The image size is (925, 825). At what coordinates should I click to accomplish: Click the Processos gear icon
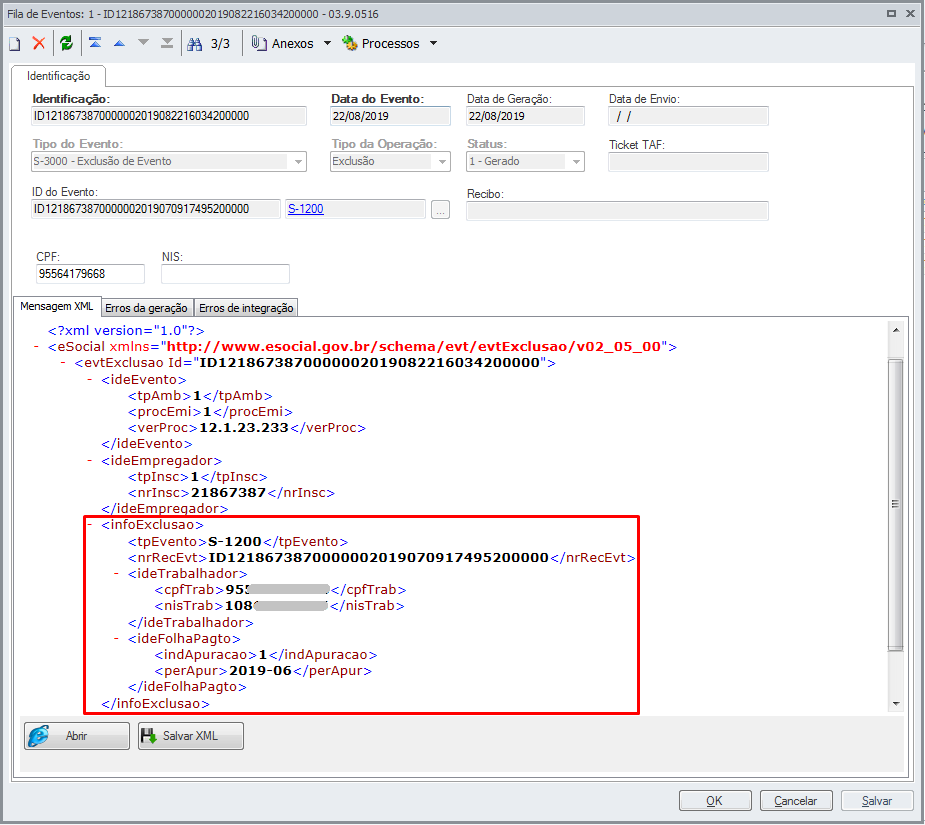[350, 43]
